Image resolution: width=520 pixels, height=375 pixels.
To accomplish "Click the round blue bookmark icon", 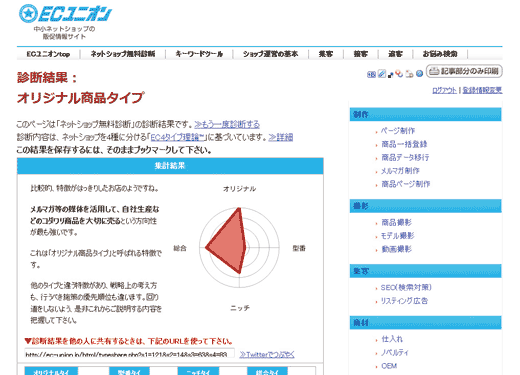I will pos(419,73).
